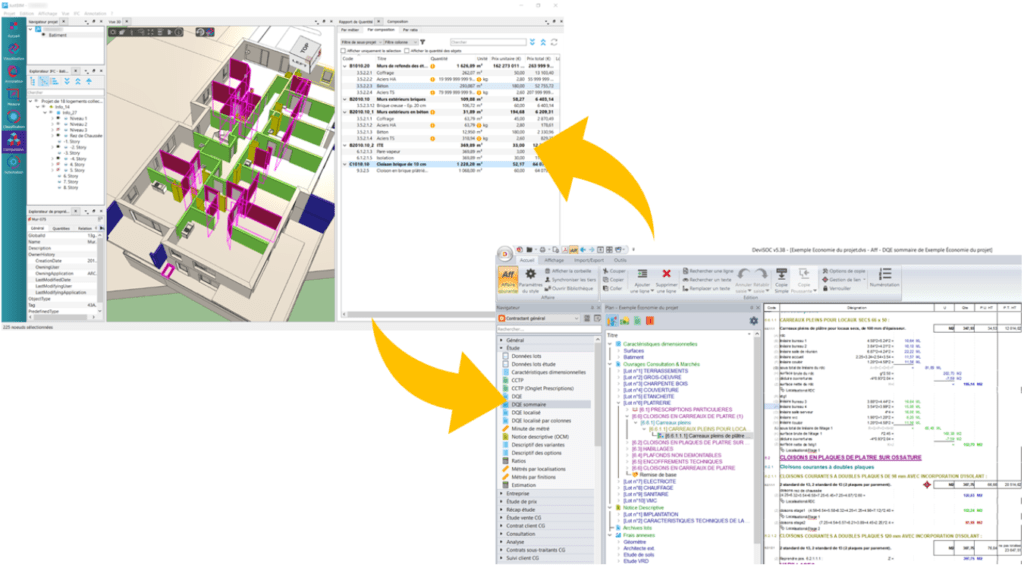The height and width of the screenshot is (568, 1024).
Task: Select Béton row 3.5.2.2.3 in report
Action: pos(451,86)
